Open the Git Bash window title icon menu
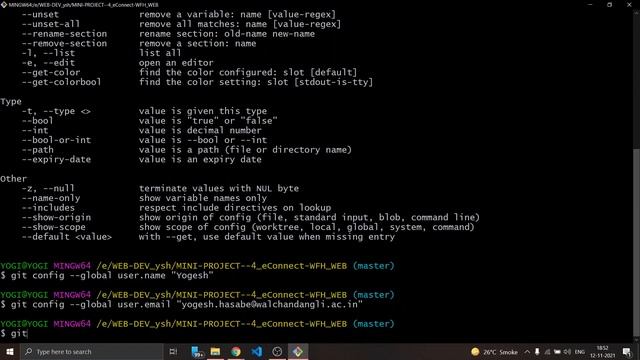The height and width of the screenshot is (360, 640). pos(4,4)
